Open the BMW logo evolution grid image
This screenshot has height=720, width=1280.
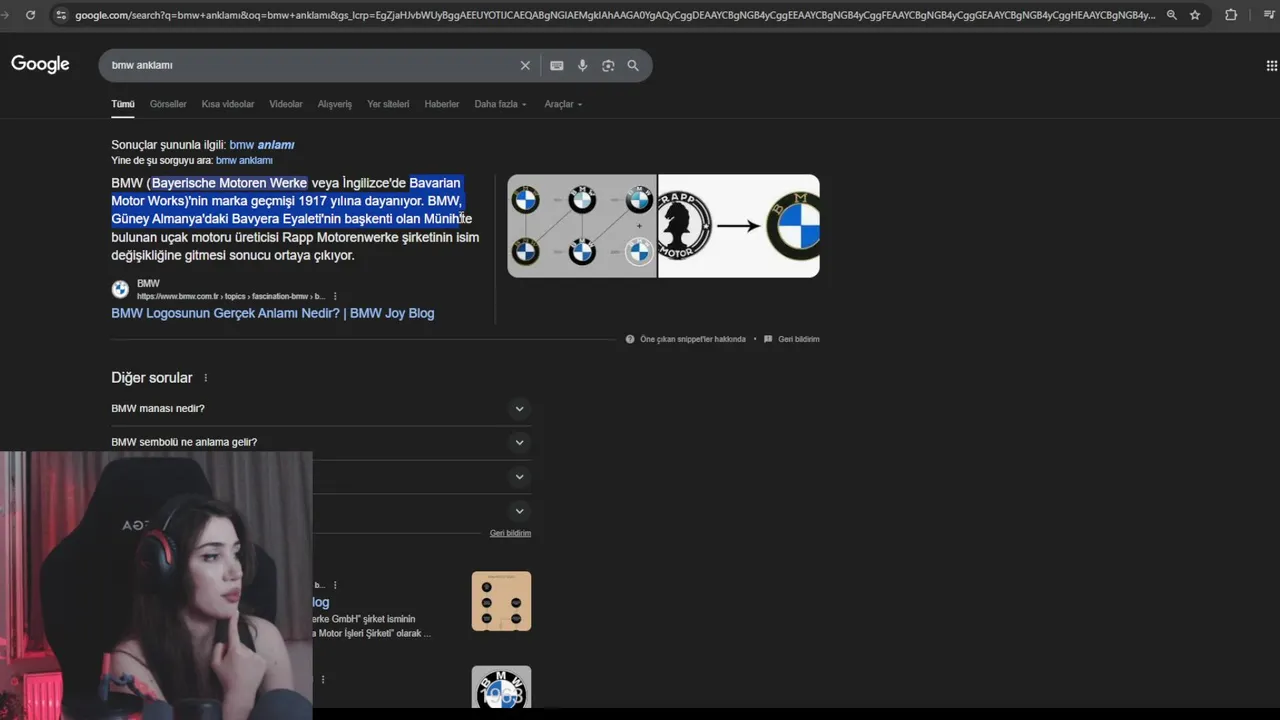click(582, 226)
